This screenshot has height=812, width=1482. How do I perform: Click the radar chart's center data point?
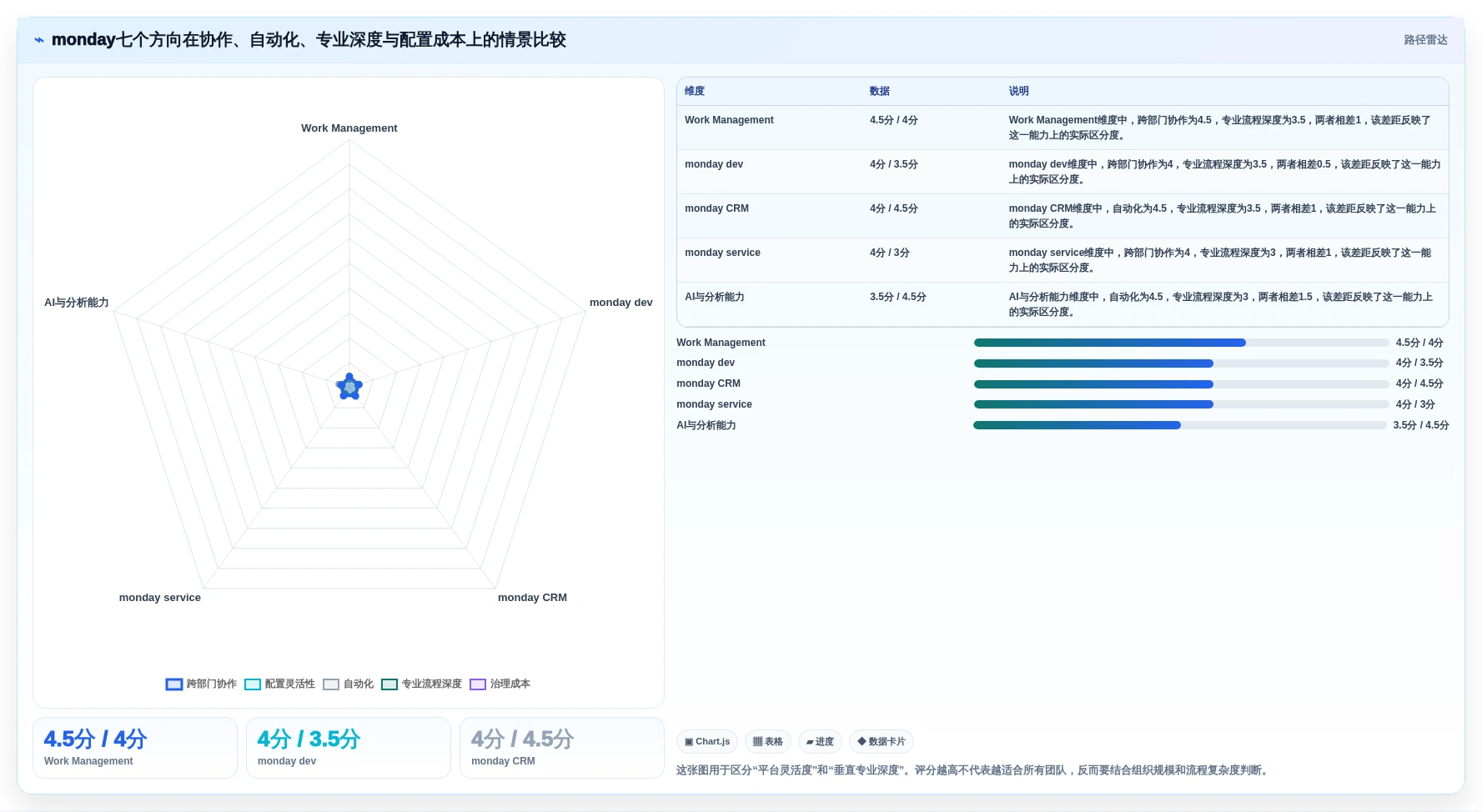349,387
